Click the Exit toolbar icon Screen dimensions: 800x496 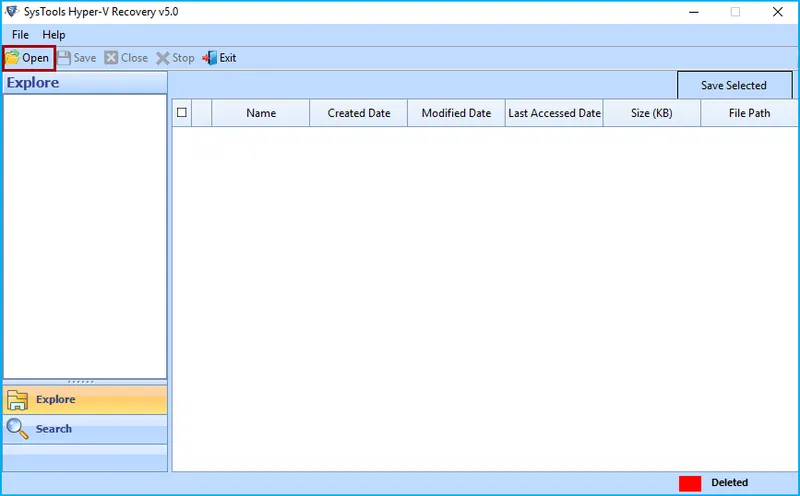(x=210, y=58)
